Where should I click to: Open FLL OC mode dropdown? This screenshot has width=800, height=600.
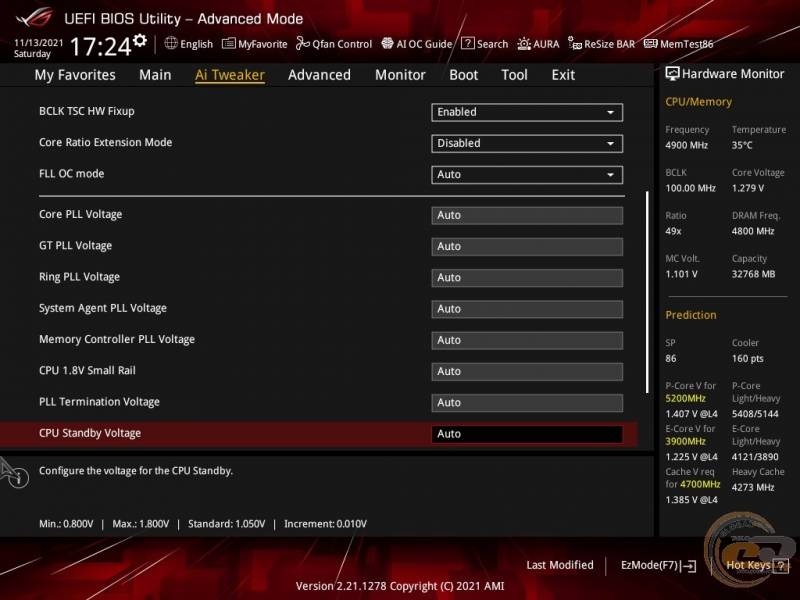527,174
